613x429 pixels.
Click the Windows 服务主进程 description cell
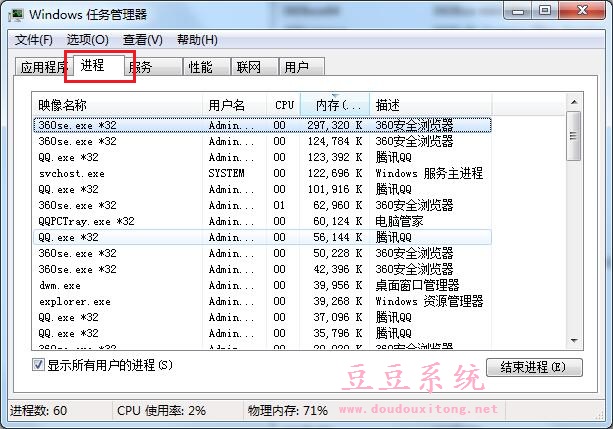coord(429,173)
